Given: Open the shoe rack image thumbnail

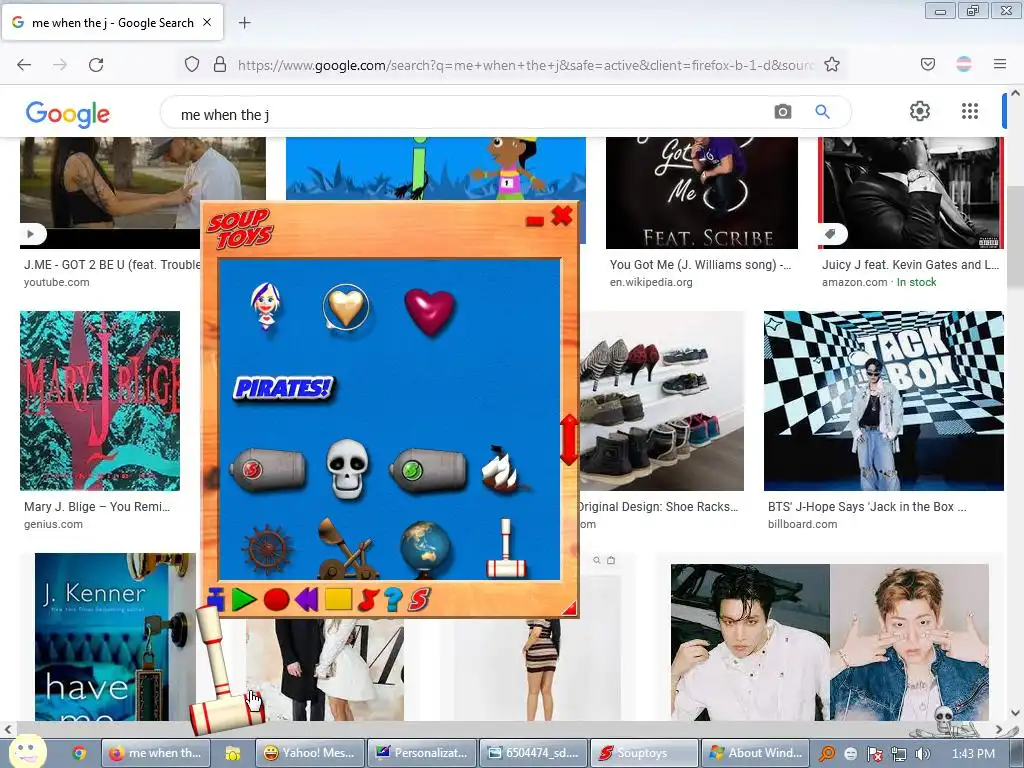Looking at the screenshot, I should pos(661,400).
